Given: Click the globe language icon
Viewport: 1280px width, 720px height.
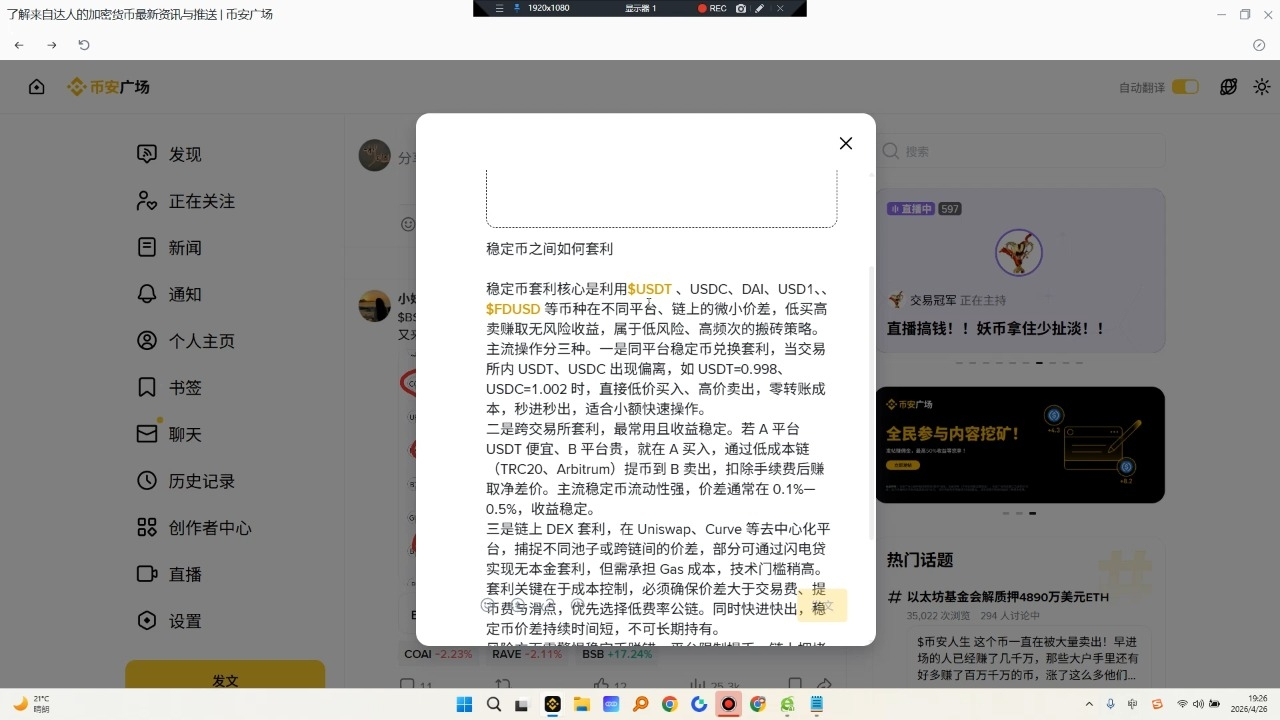Looking at the screenshot, I should tap(1229, 87).
